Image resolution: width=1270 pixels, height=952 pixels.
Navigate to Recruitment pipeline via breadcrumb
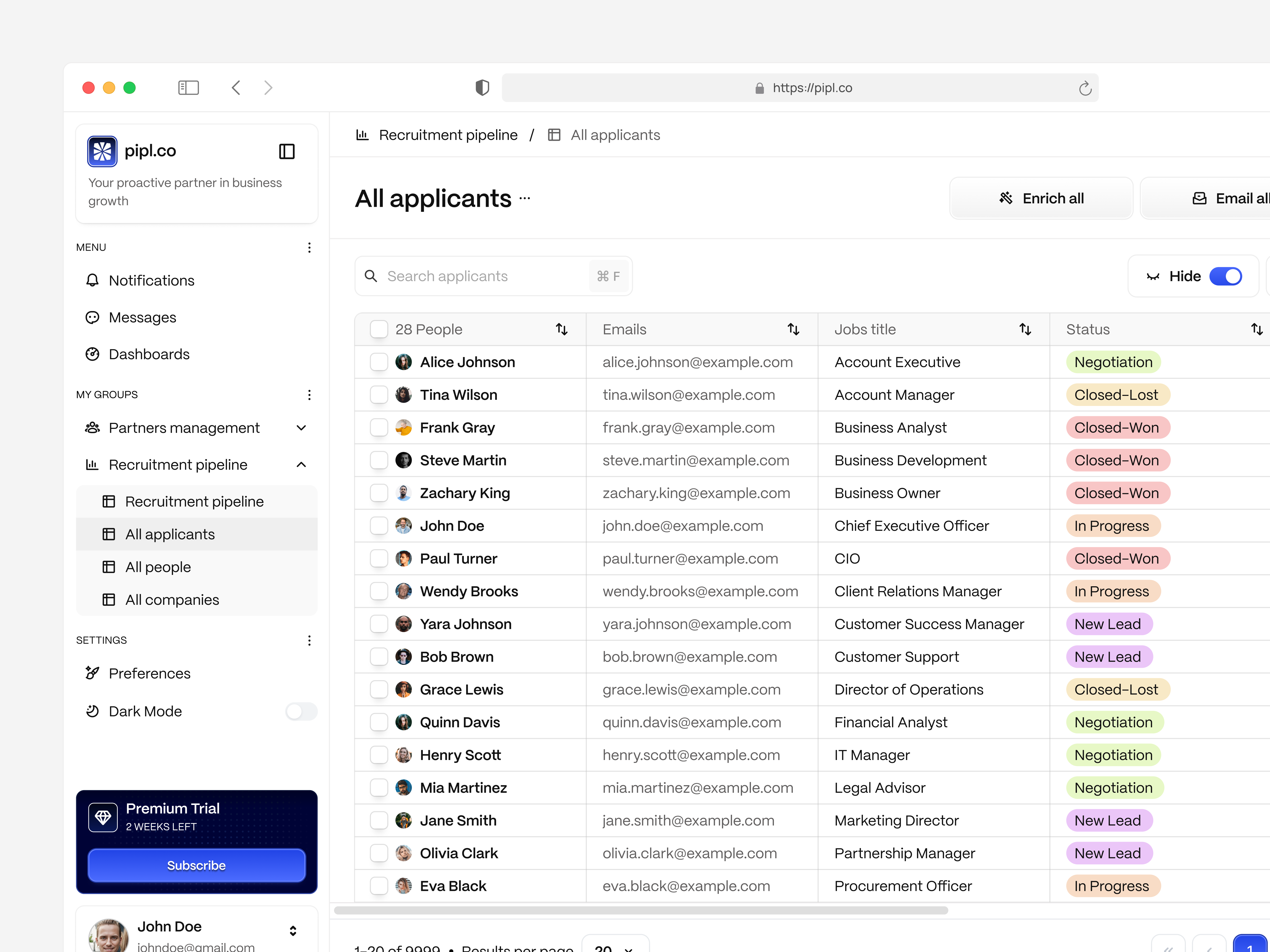pyautogui.click(x=448, y=135)
